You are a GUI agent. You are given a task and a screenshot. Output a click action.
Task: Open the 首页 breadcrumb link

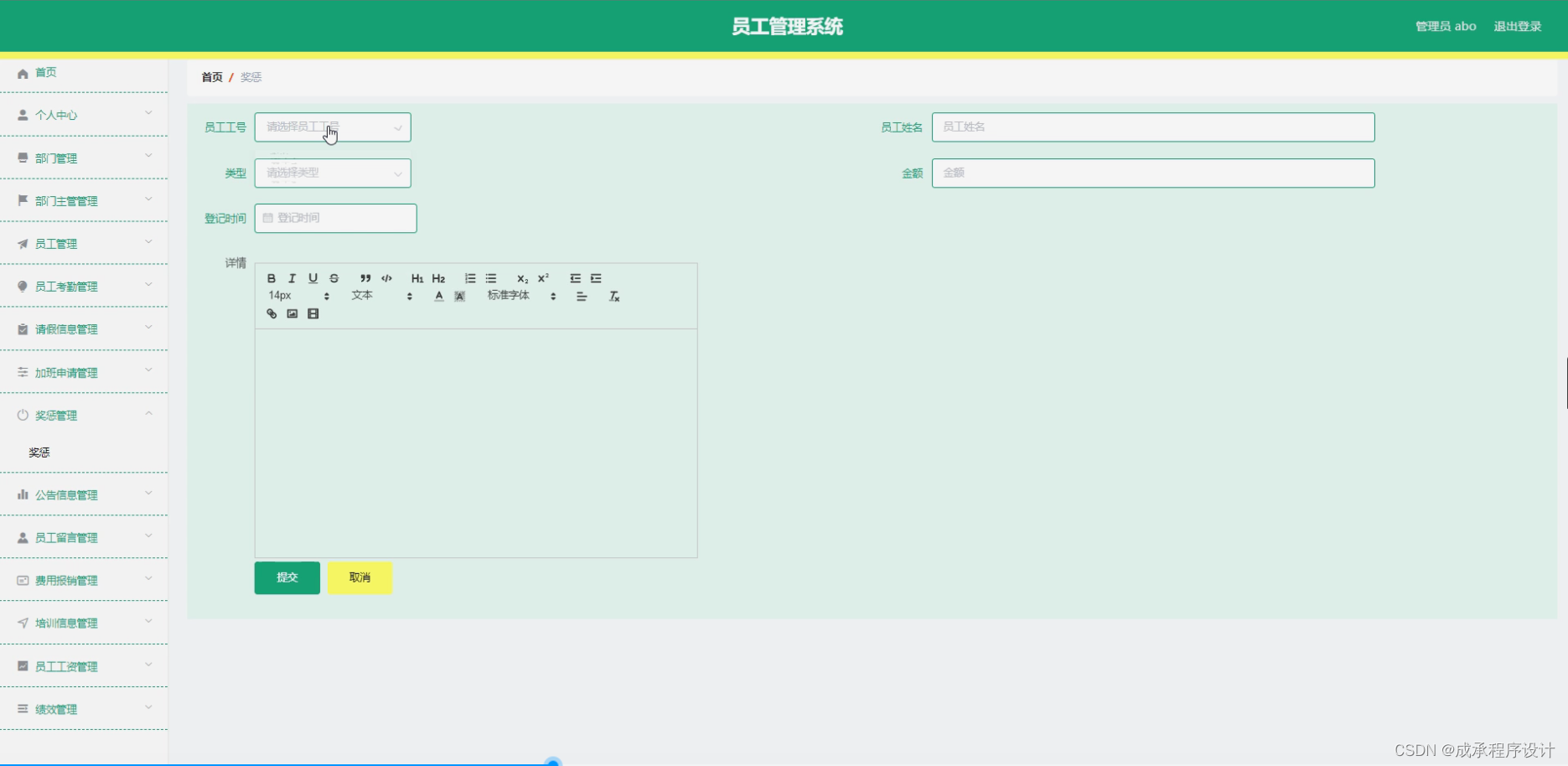(211, 76)
